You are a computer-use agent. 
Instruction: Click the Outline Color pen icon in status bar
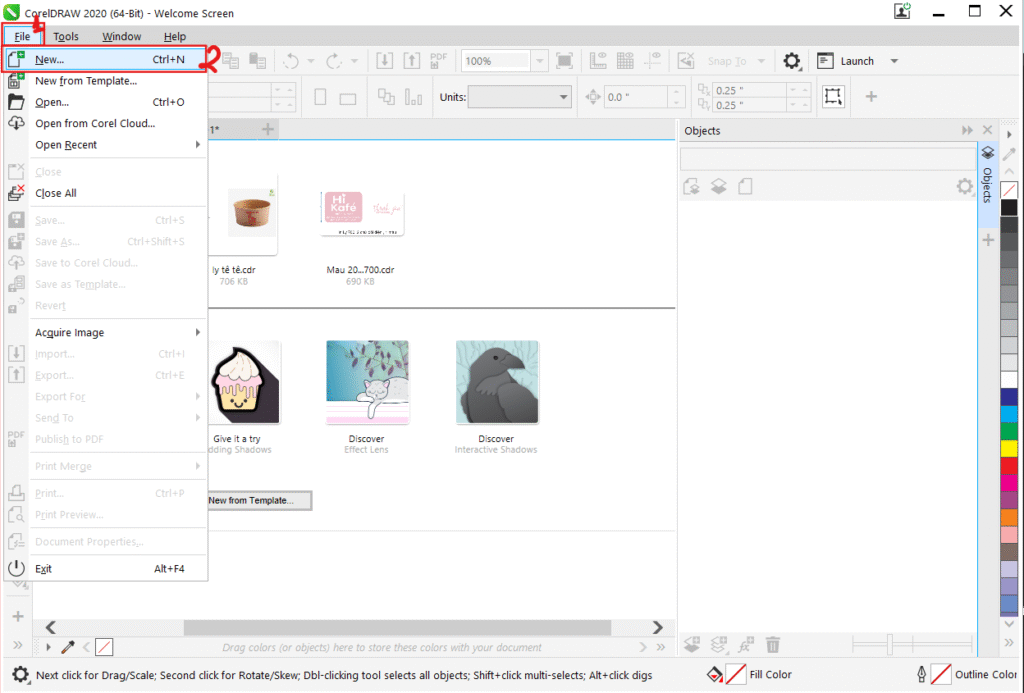click(921, 674)
